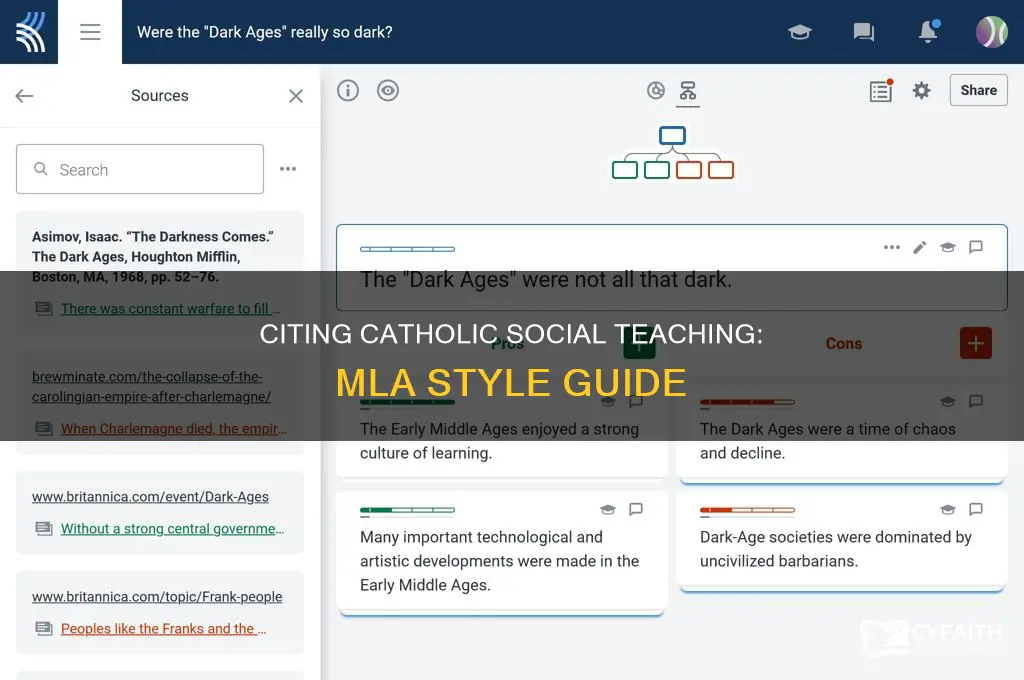This screenshot has height=680, width=1024.
Task: Open the brewminate.com source link
Action: click(151, 387)
